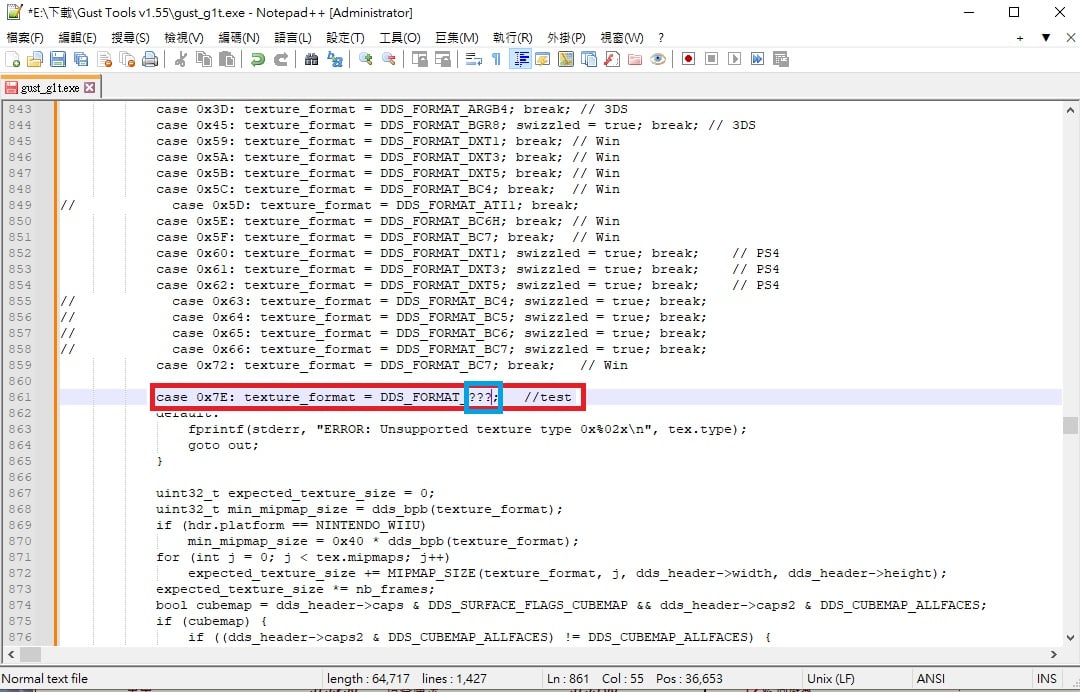Click the Unix (LF) status bar field
This screenshot has height=692, width=1080.
(831, 679)
